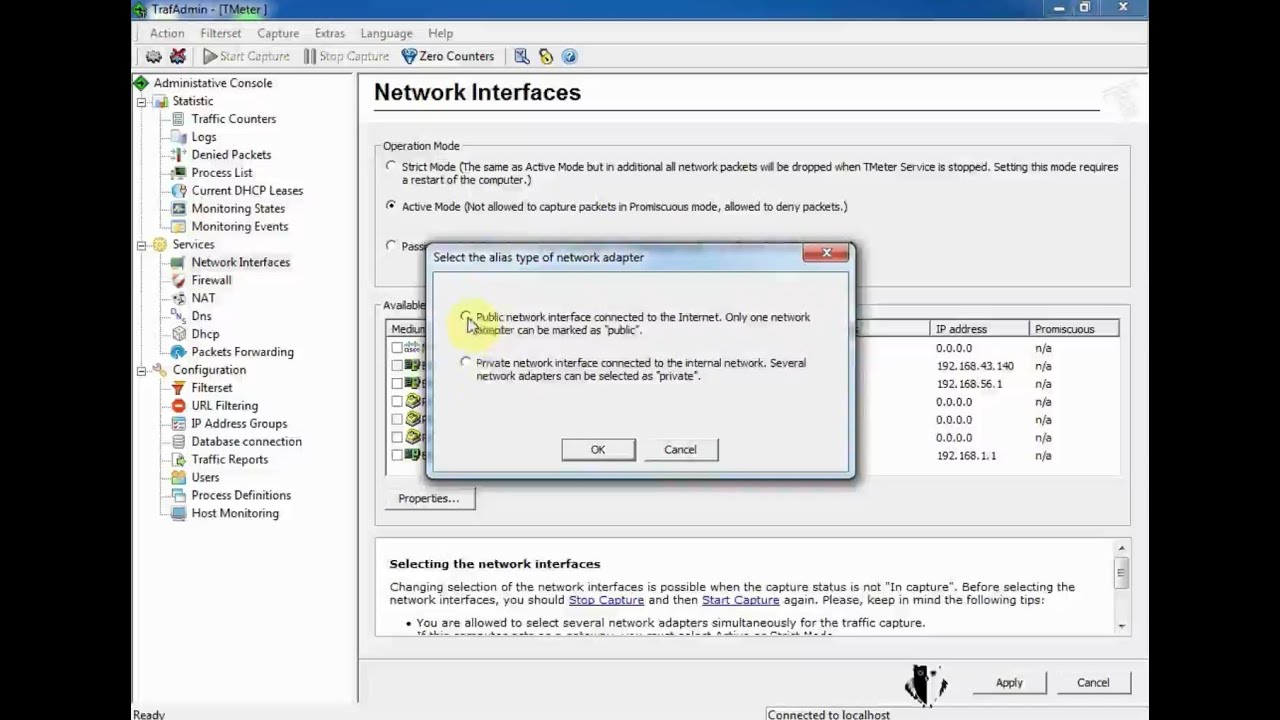Open the Firewall item in Services

click(x=211, y=280)
